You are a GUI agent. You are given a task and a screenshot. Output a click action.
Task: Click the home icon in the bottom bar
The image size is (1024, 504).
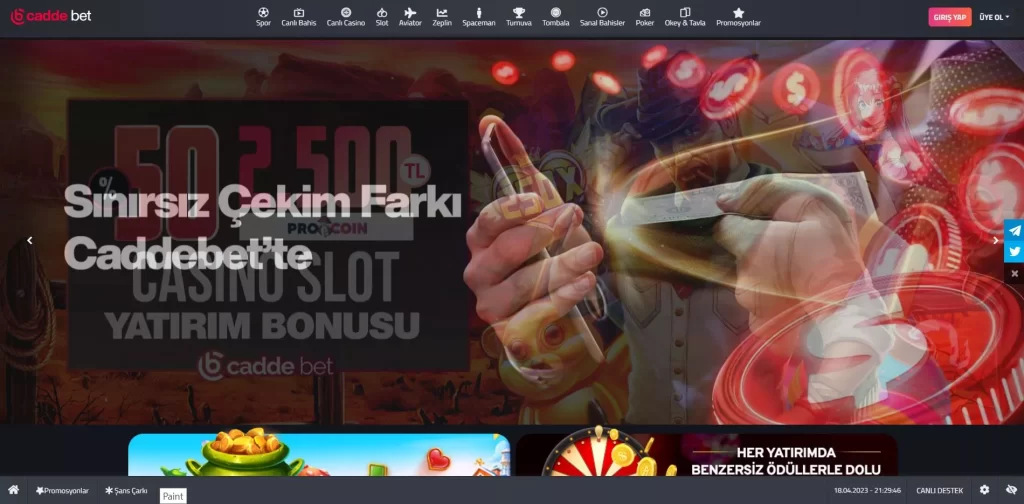click(x=13, y=490)
